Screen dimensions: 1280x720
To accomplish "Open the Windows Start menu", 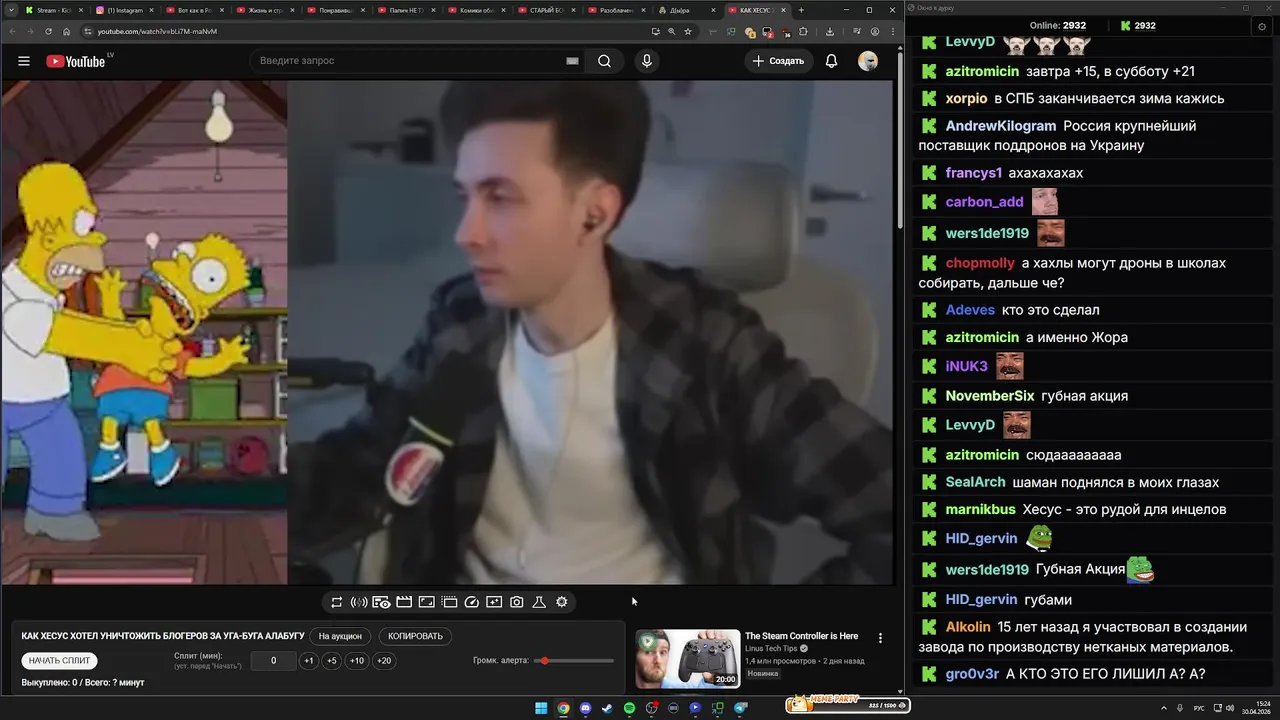I will pos(541,708).
